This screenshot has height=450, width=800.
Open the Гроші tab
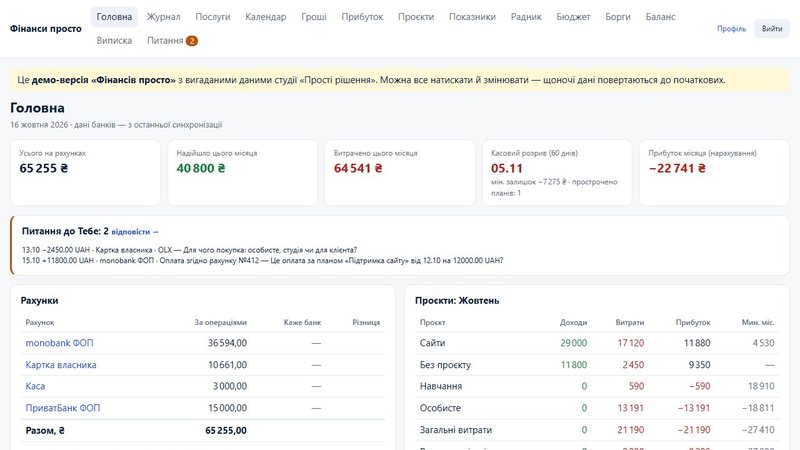click(x=314, y=17)
